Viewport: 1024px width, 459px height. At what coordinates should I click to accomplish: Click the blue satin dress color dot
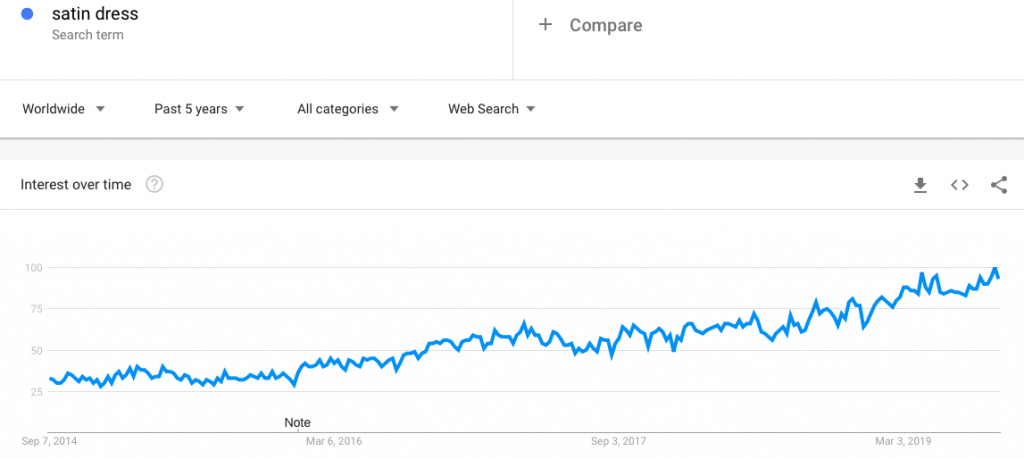(x=27, y=14)
